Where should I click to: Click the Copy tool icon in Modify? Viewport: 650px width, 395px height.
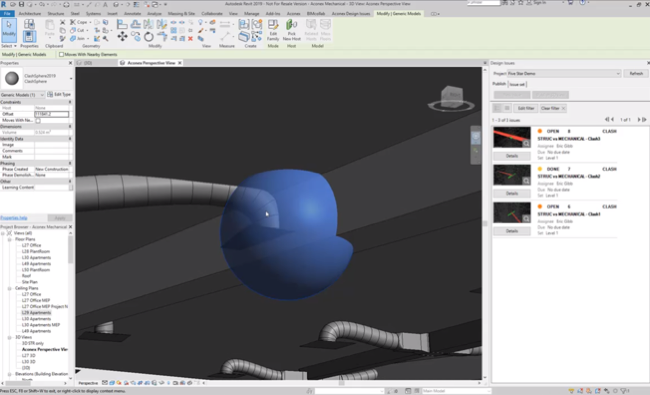point(135,37)
